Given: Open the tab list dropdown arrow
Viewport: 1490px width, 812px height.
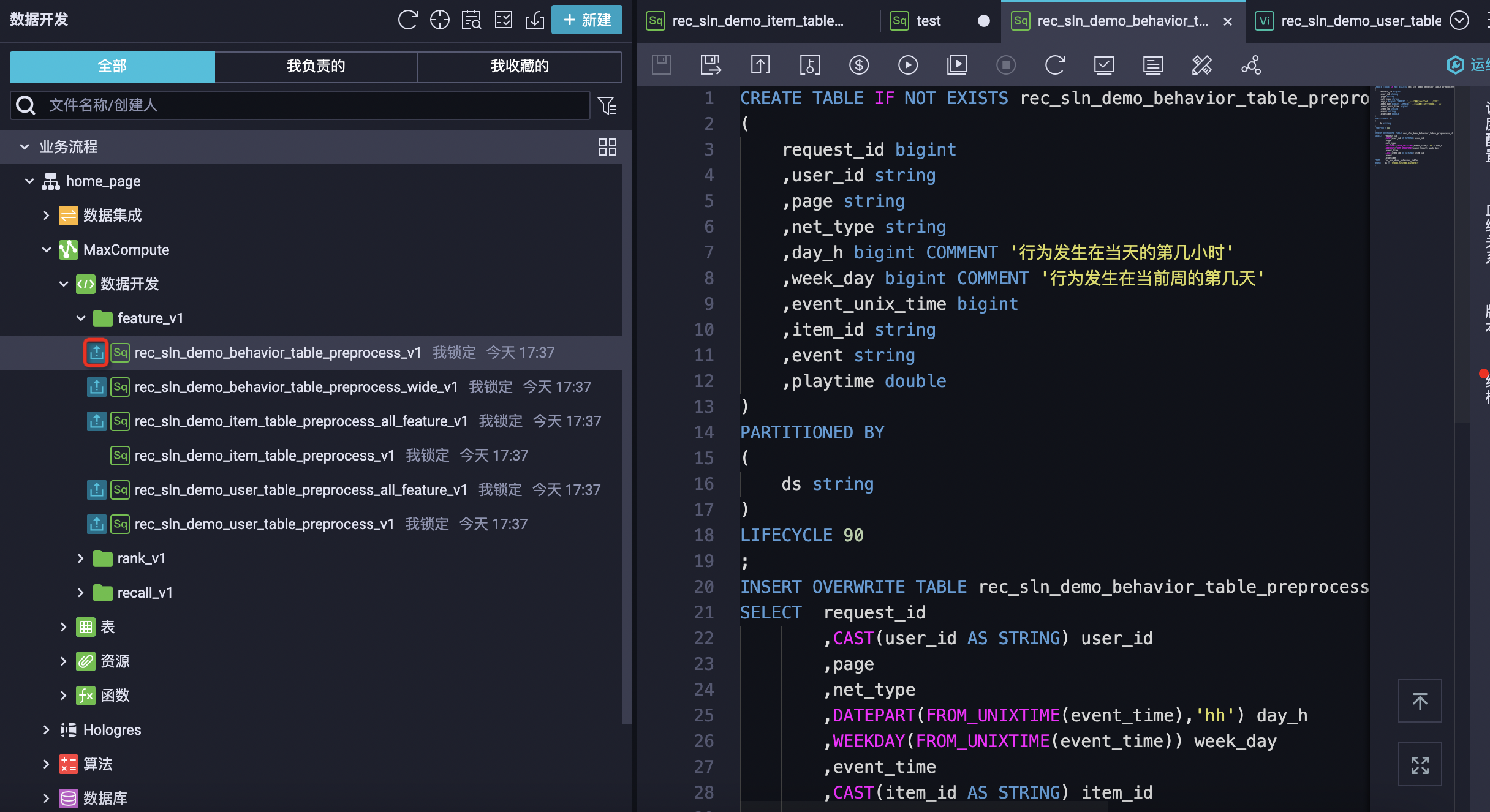Looking at the screenshot, I should 1459,21.
